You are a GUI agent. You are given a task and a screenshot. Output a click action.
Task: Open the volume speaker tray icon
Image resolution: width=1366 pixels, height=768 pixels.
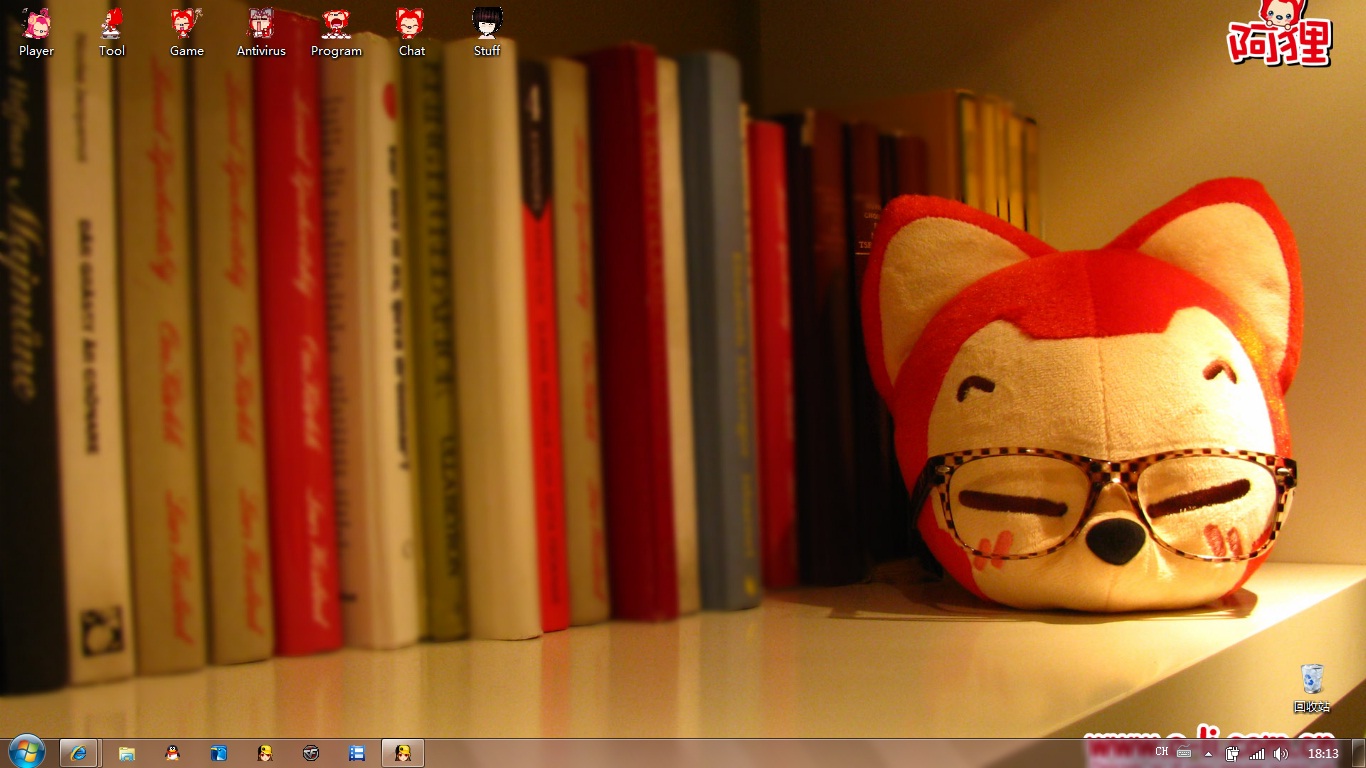(x=1281, y=754)
